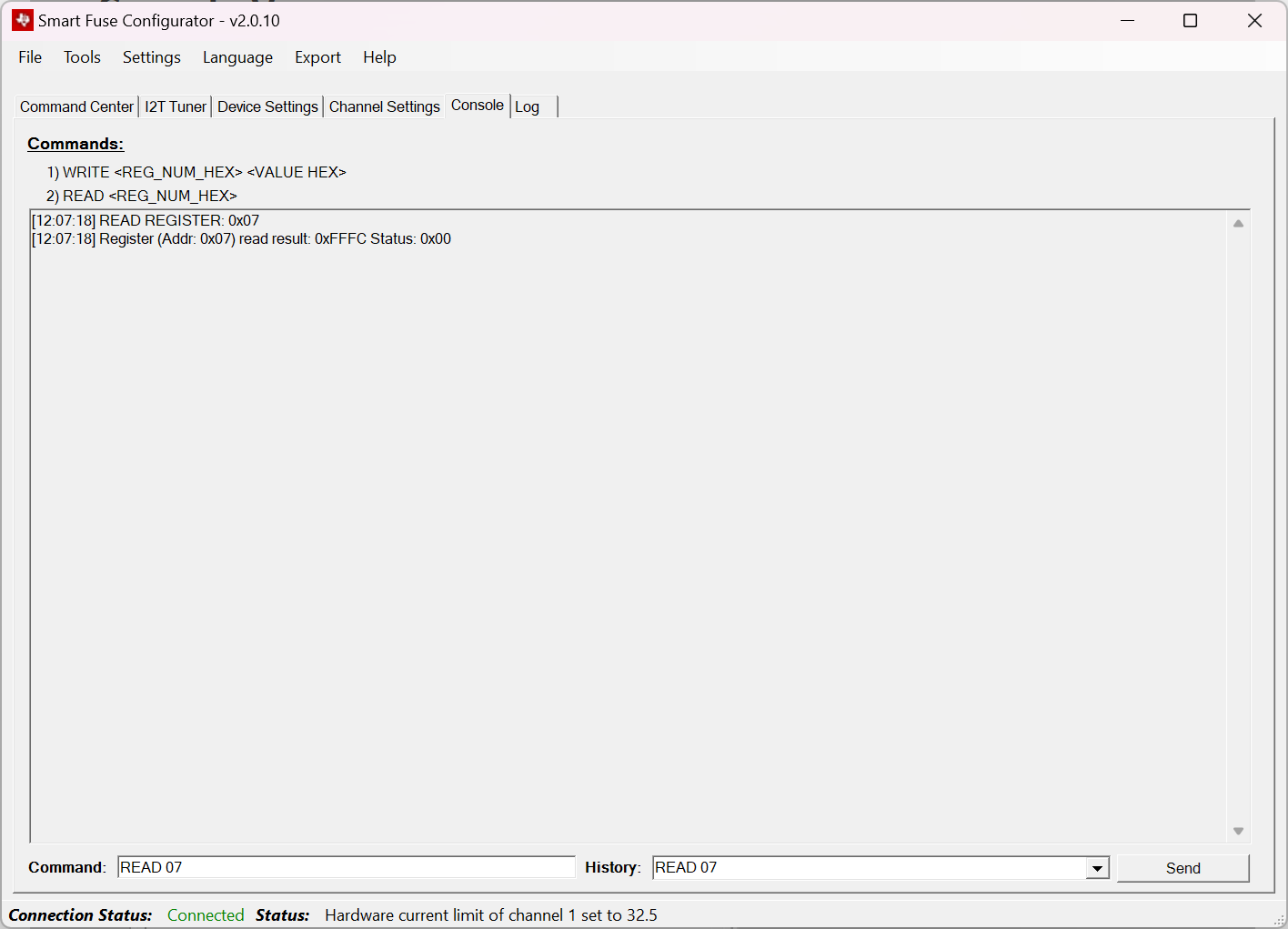Image resolution: width=1288 pixels, height=929 pixels.
Task: Select the Console tab
Action: [477, 105]
